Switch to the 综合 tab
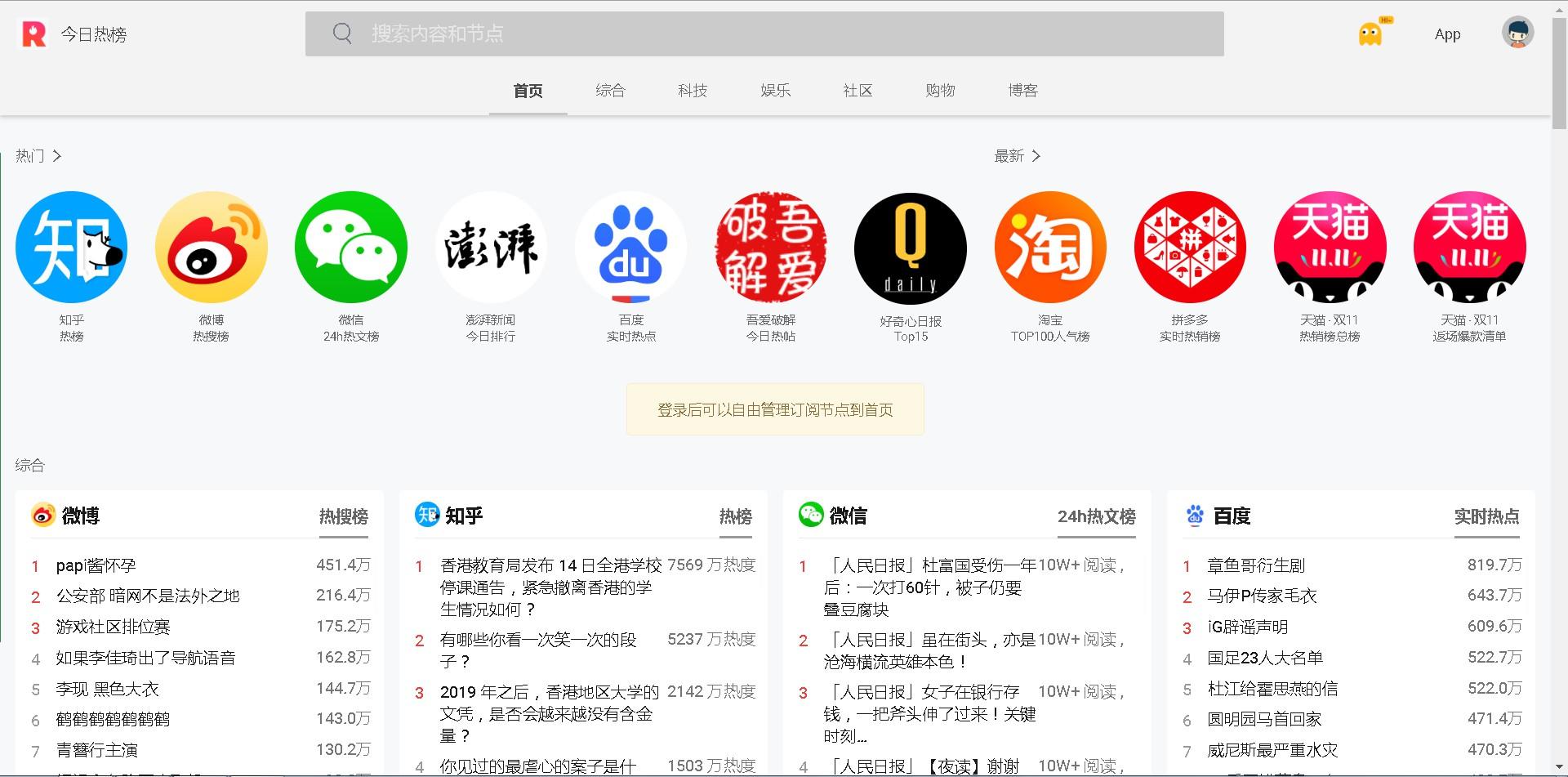This screenshot has width=1568, height=777. click(610, 91)
